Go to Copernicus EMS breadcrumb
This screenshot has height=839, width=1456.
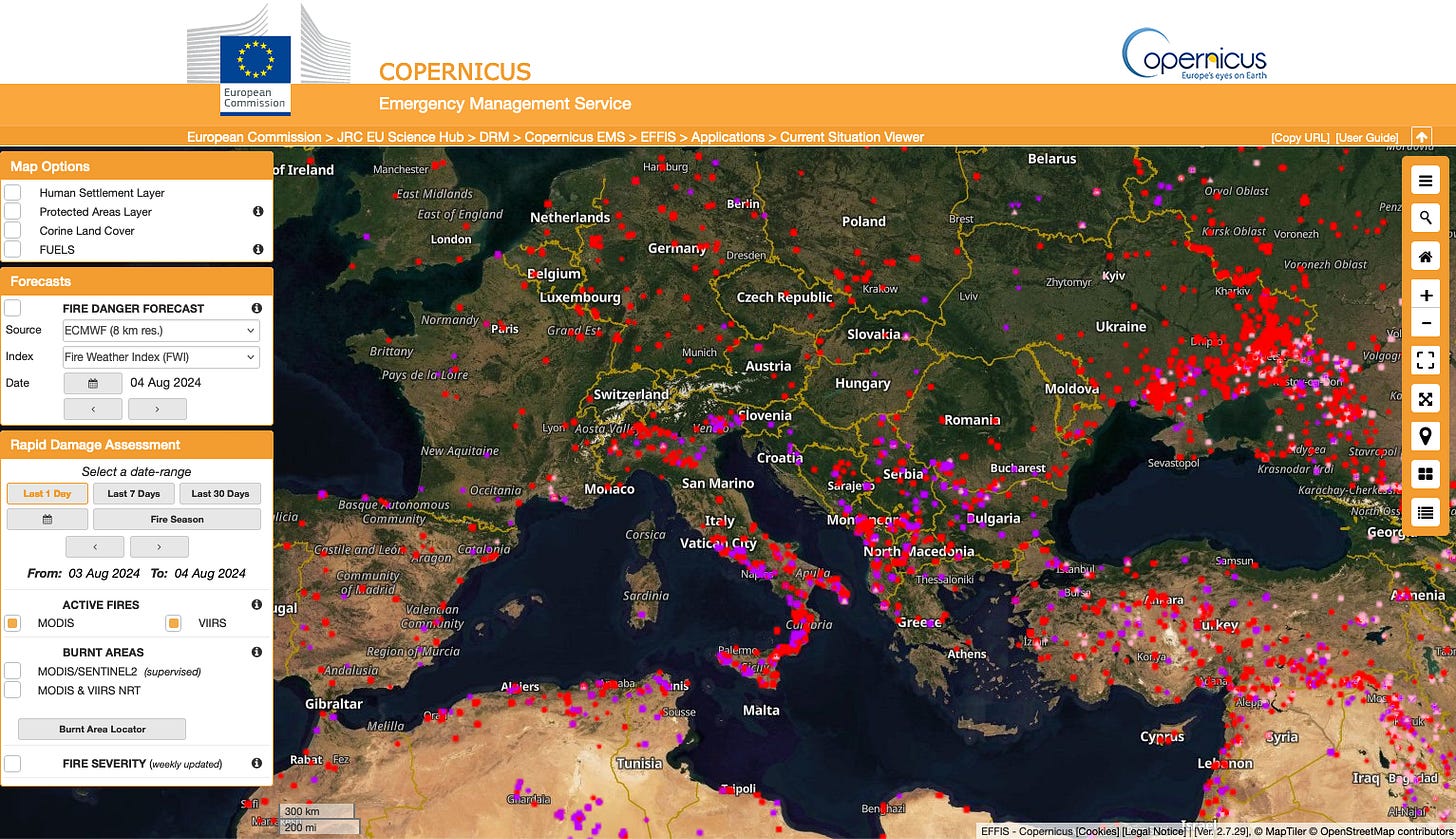[x=576, y=137]
